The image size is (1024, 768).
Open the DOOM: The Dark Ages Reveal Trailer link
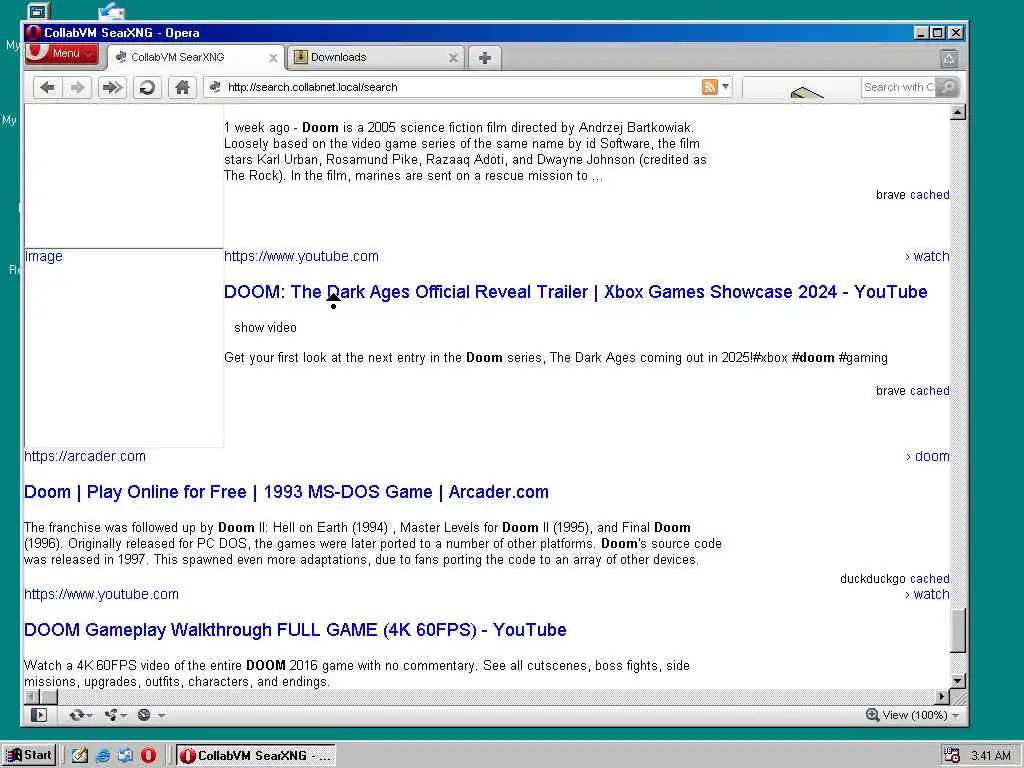(x=575, y=292)
